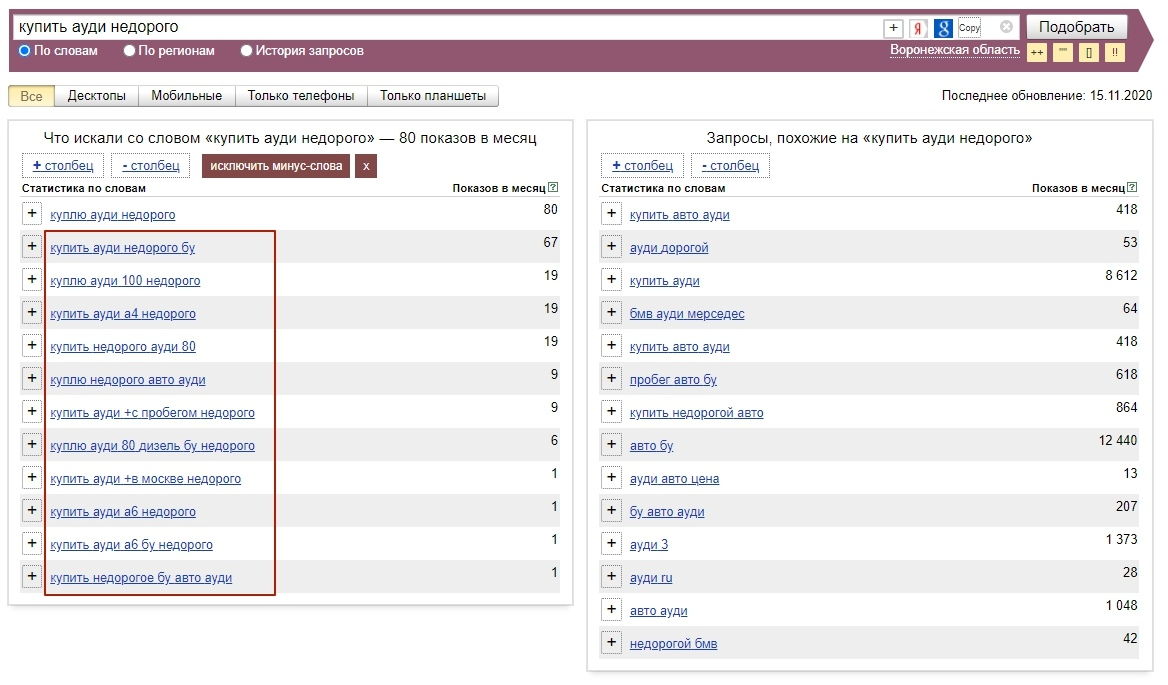Screen dimensions: 1168x685
Task: Click "- столбец" in the left panel
Action: tap(151, 165)
